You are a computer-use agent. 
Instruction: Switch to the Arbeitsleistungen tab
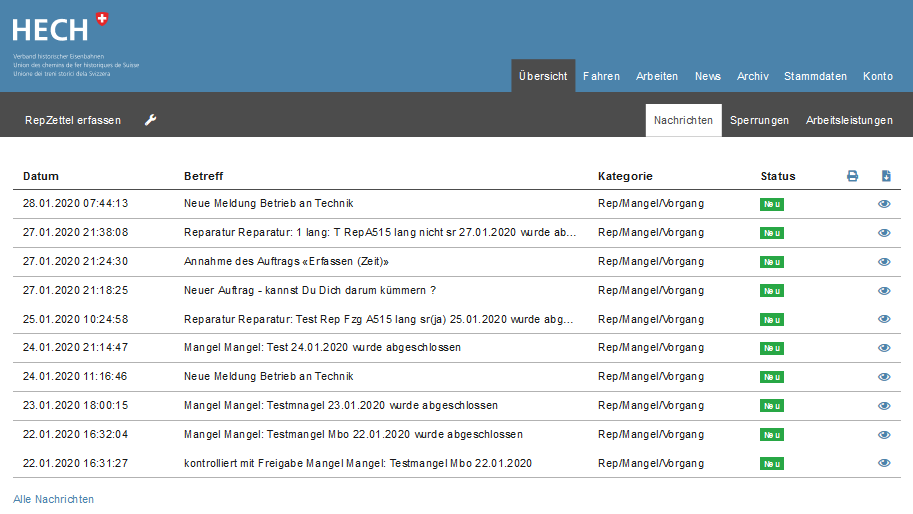point(849,120)
